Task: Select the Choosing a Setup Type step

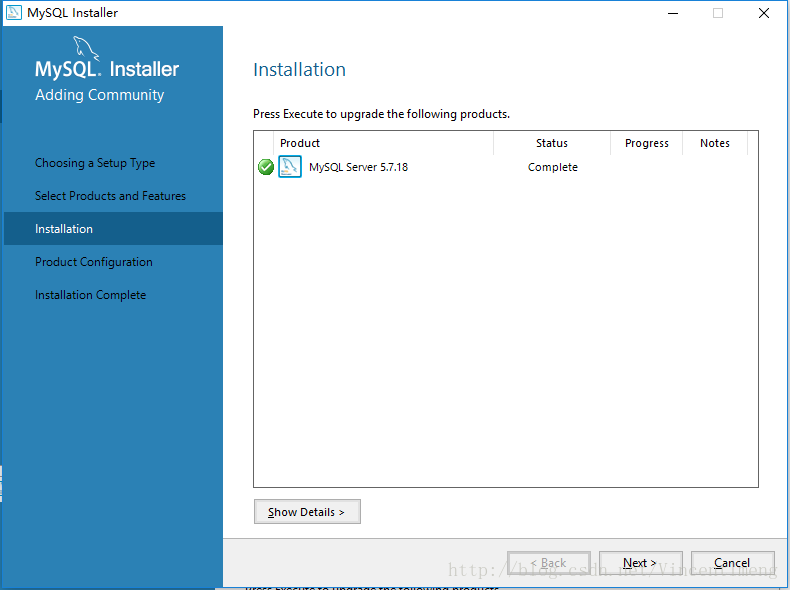Action: pos(95,163)
